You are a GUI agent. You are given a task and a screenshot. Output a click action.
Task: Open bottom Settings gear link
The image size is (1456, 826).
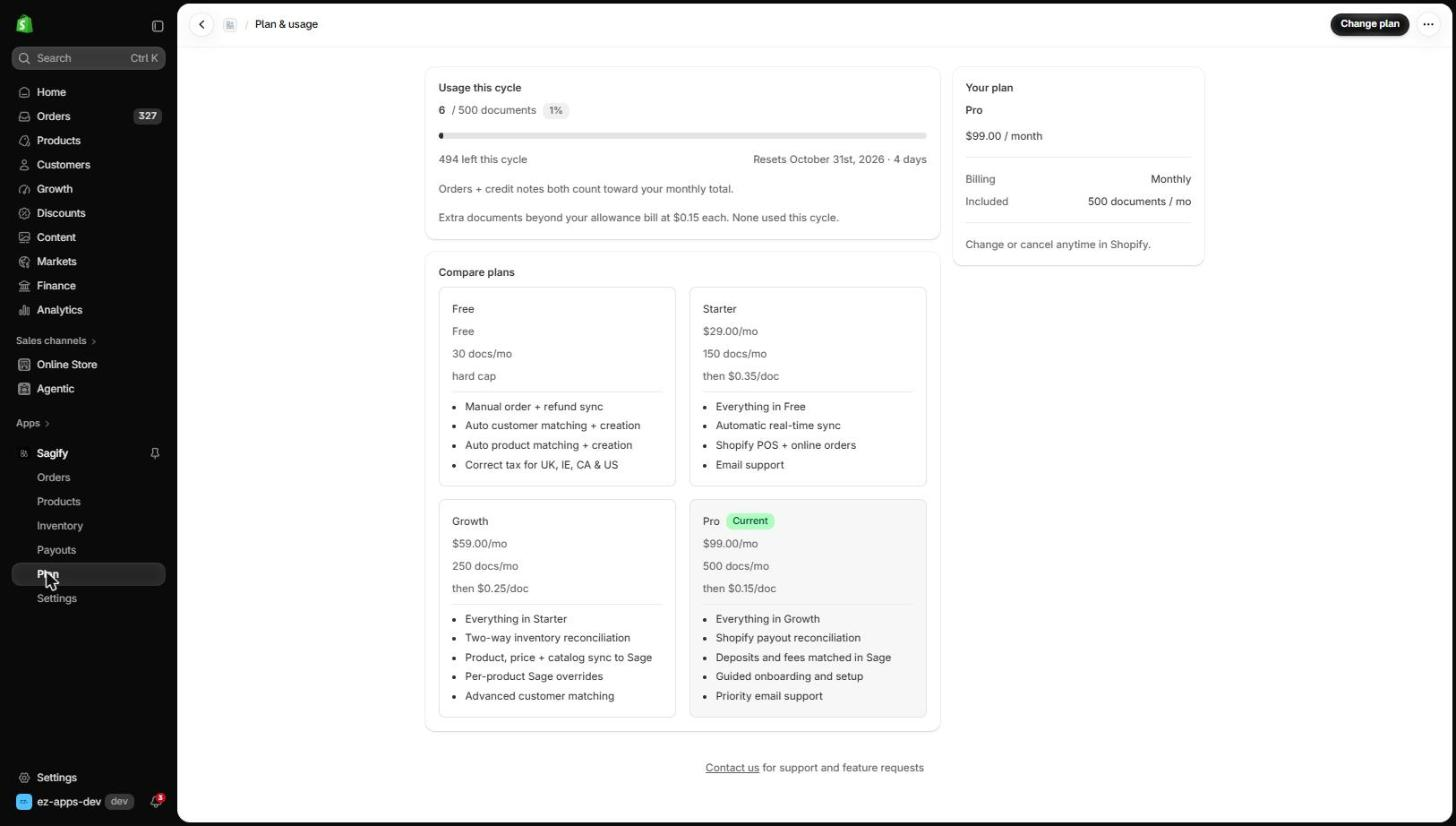click(88, 778)
